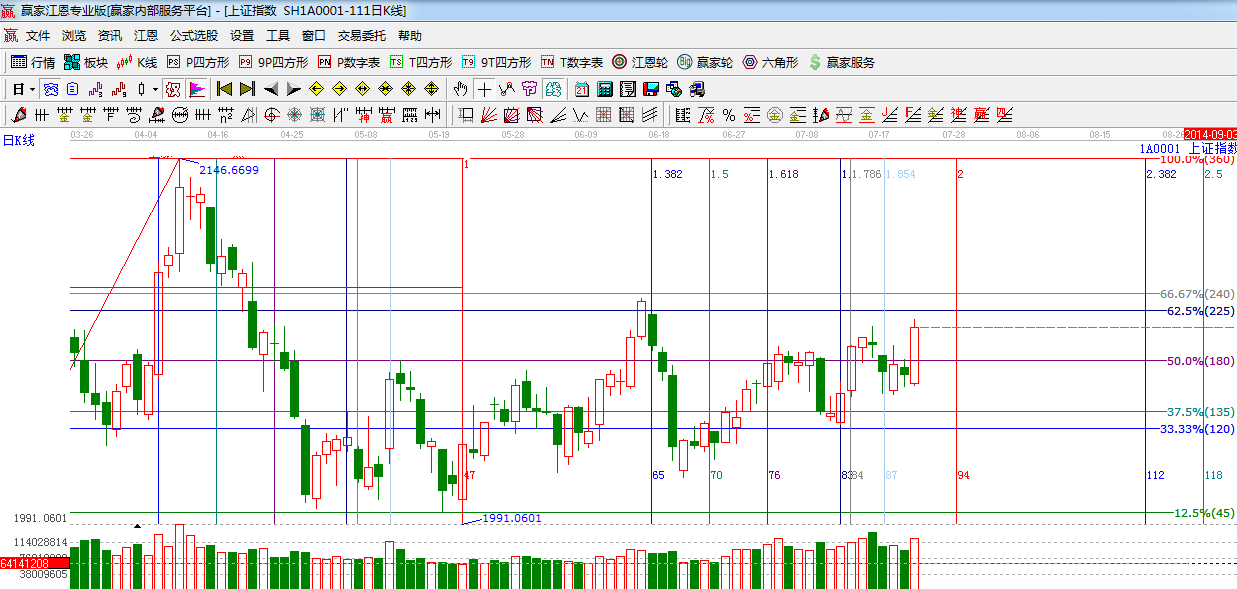
Task: Open the 9P四方形 square tool
Action: pos(273,62)
